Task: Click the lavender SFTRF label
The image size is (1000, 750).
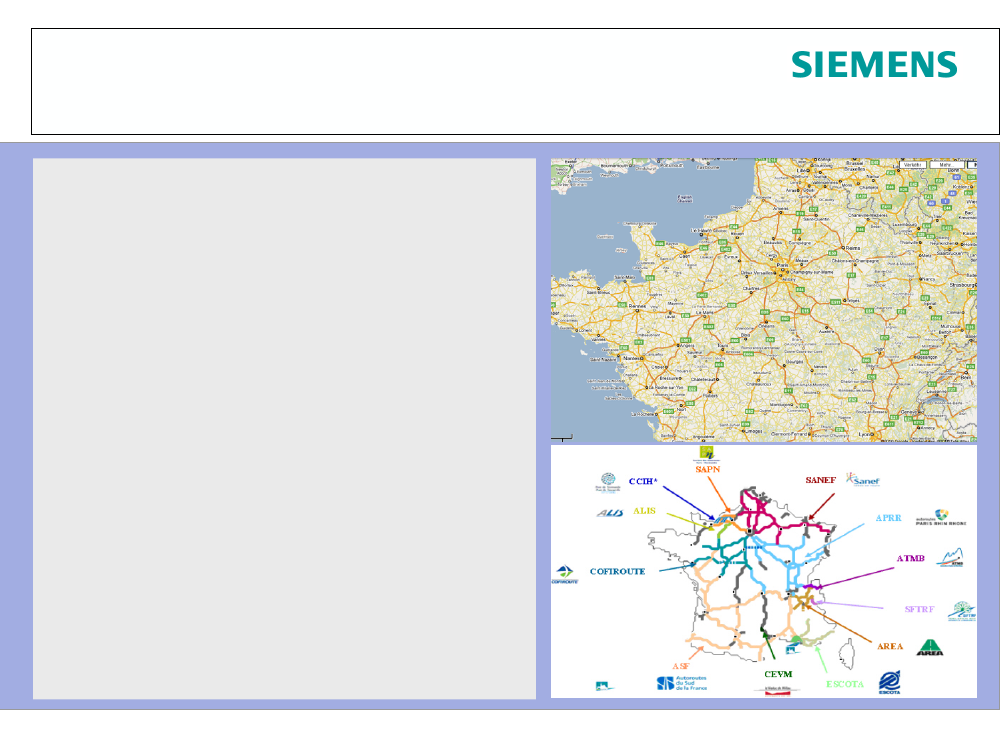Action: [x=919, y=609]
